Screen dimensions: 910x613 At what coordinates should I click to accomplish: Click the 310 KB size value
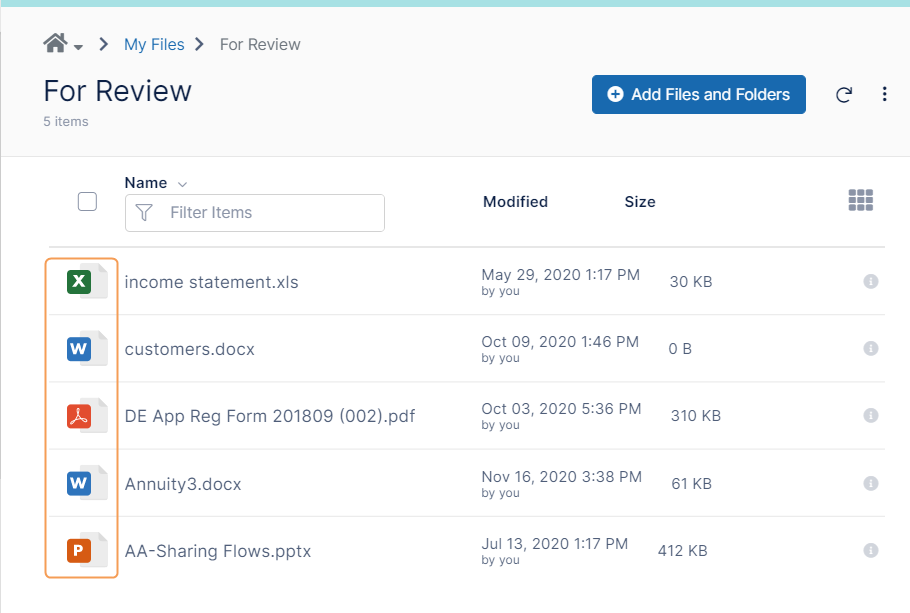click(696, 416)
